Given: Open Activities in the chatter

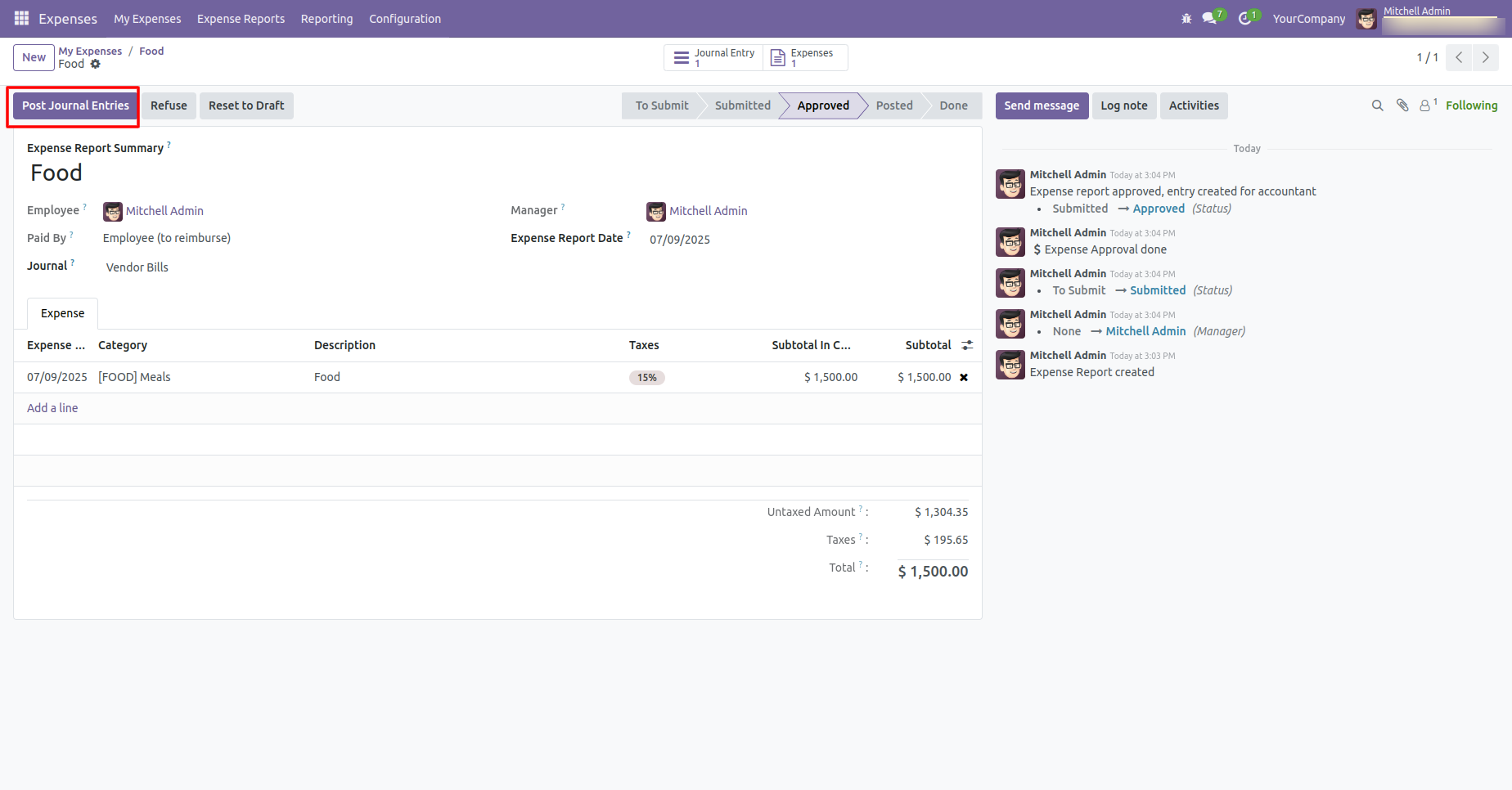Looking at the screenshot, I should [x=1194, y=105].
